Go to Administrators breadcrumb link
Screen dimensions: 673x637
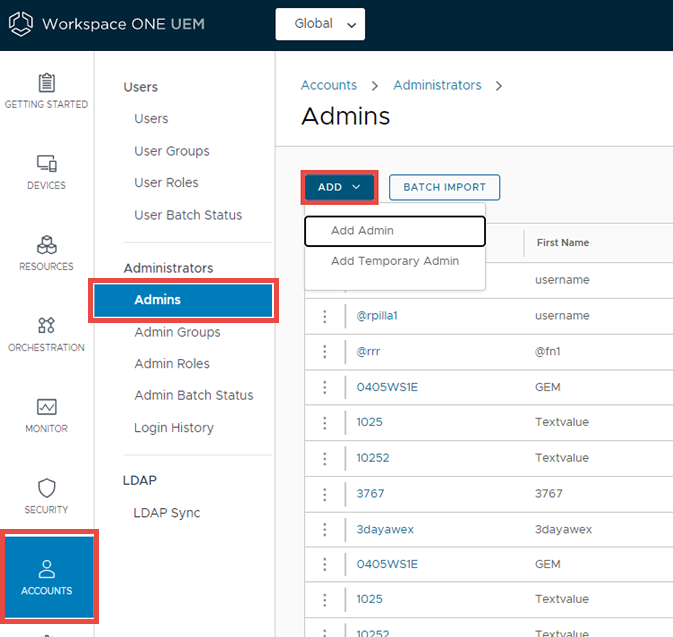(437, 85)
